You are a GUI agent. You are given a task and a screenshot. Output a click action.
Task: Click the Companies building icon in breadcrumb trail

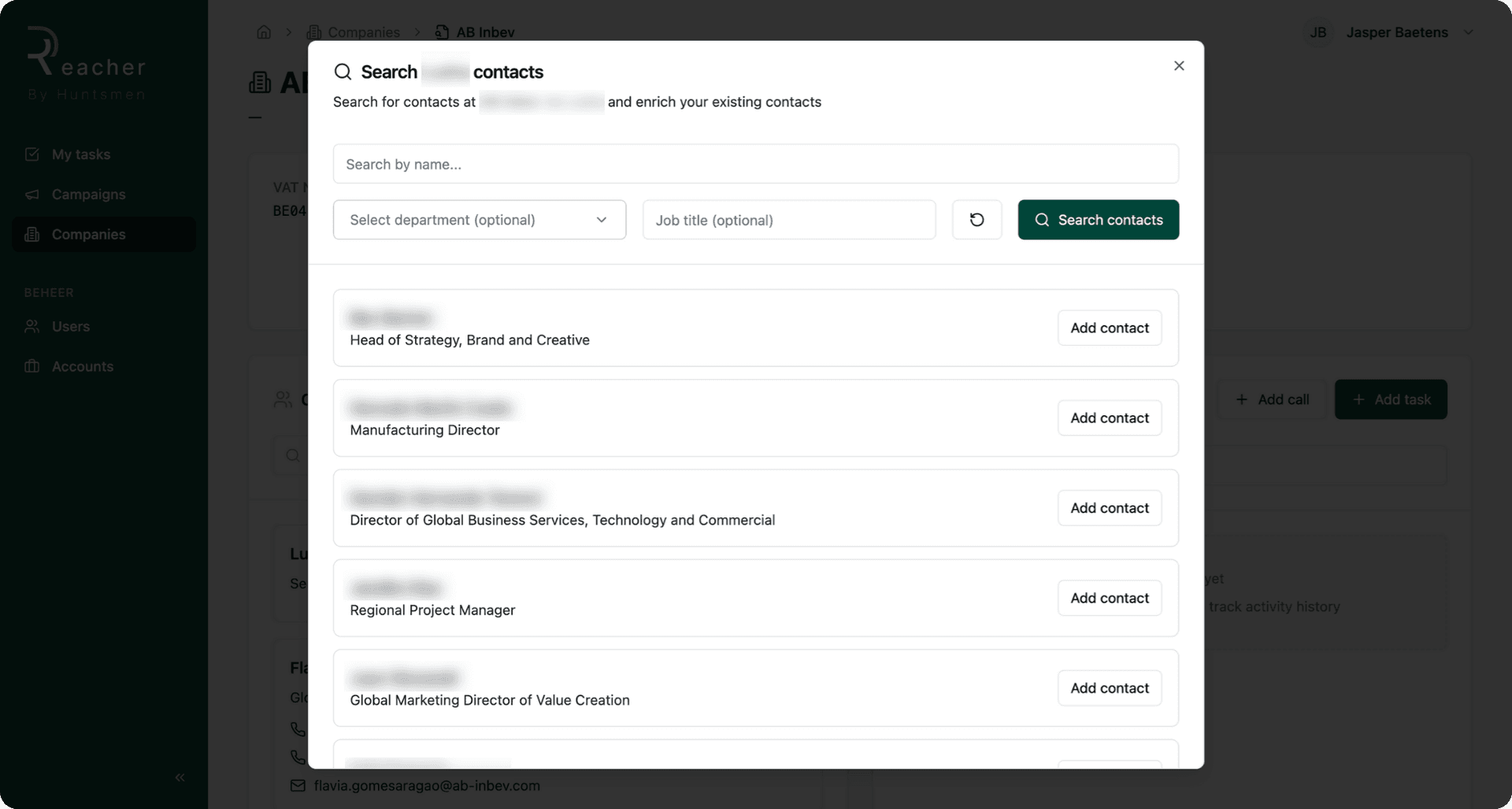(x=313, y=32)
